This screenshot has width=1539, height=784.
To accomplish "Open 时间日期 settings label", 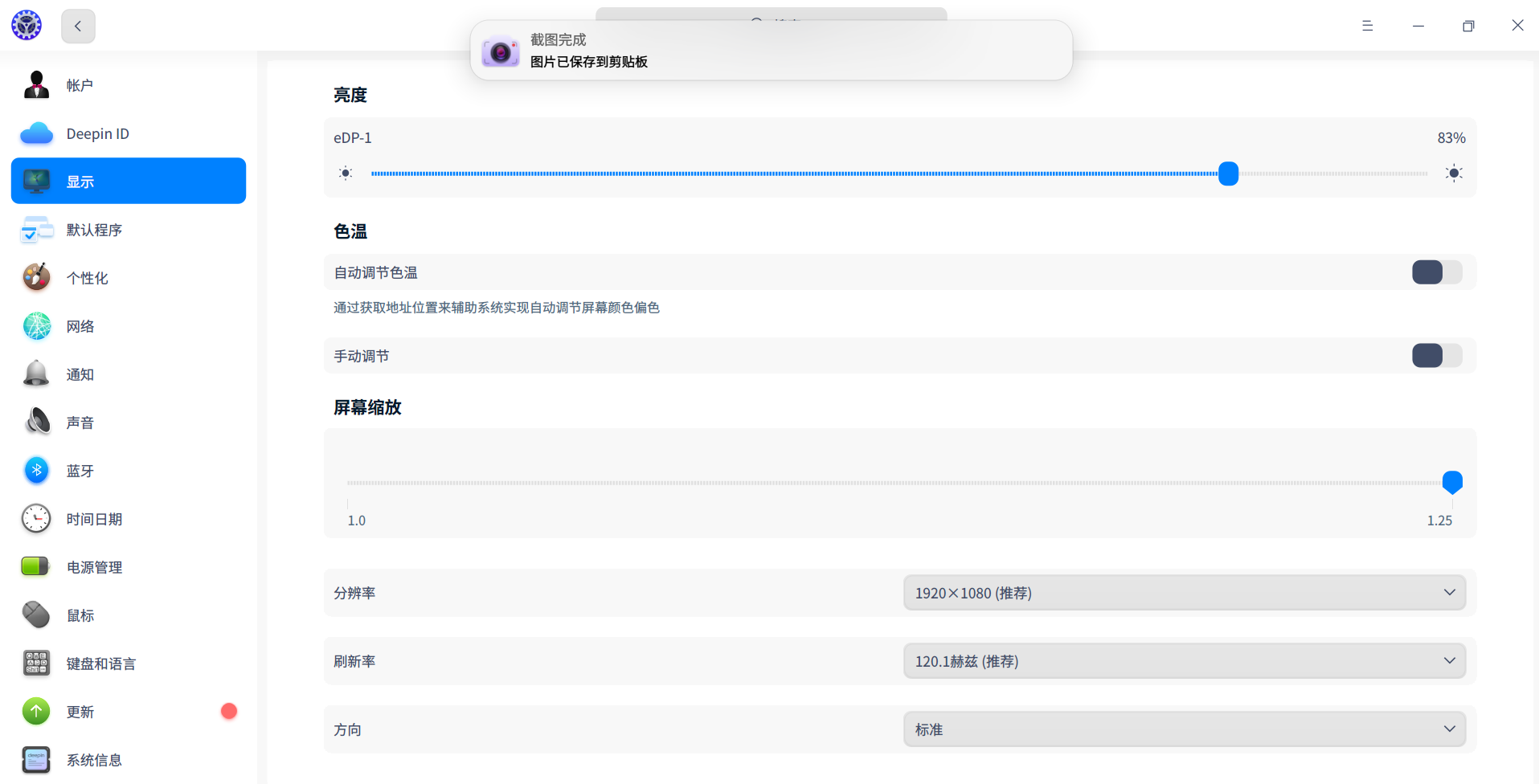I will pos(94,519).
